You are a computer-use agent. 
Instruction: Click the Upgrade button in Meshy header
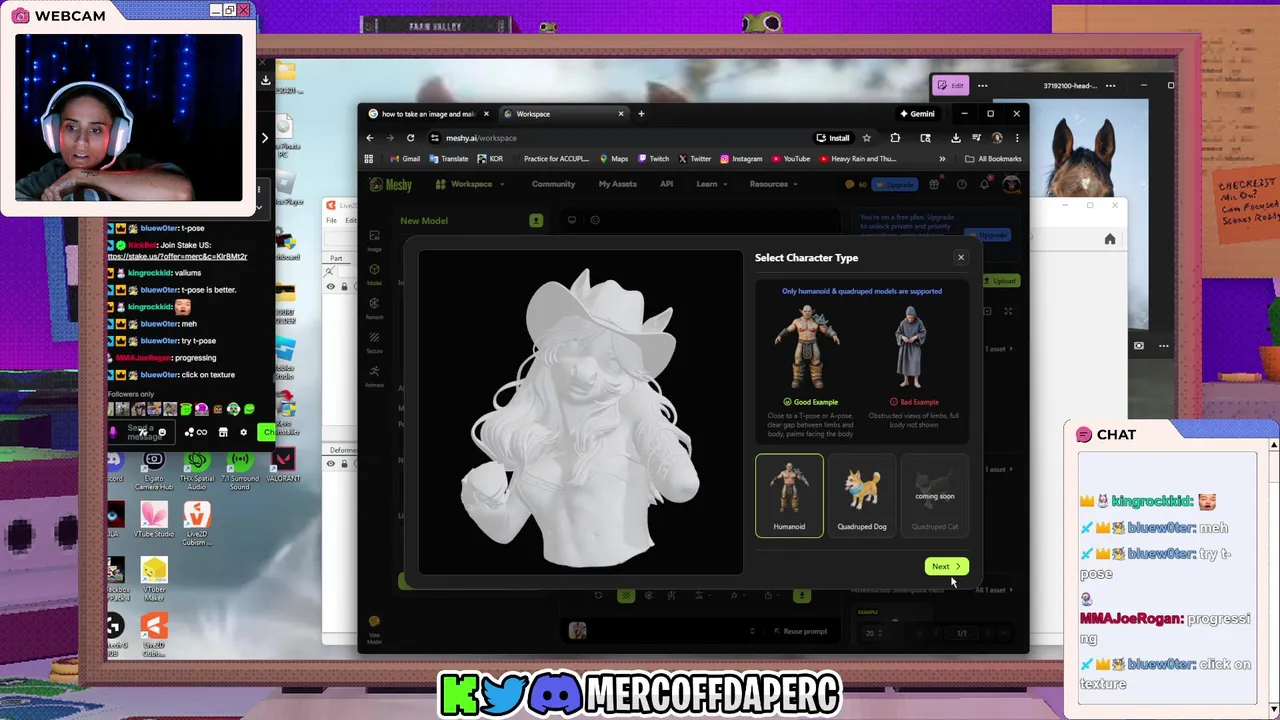[895, 184]
